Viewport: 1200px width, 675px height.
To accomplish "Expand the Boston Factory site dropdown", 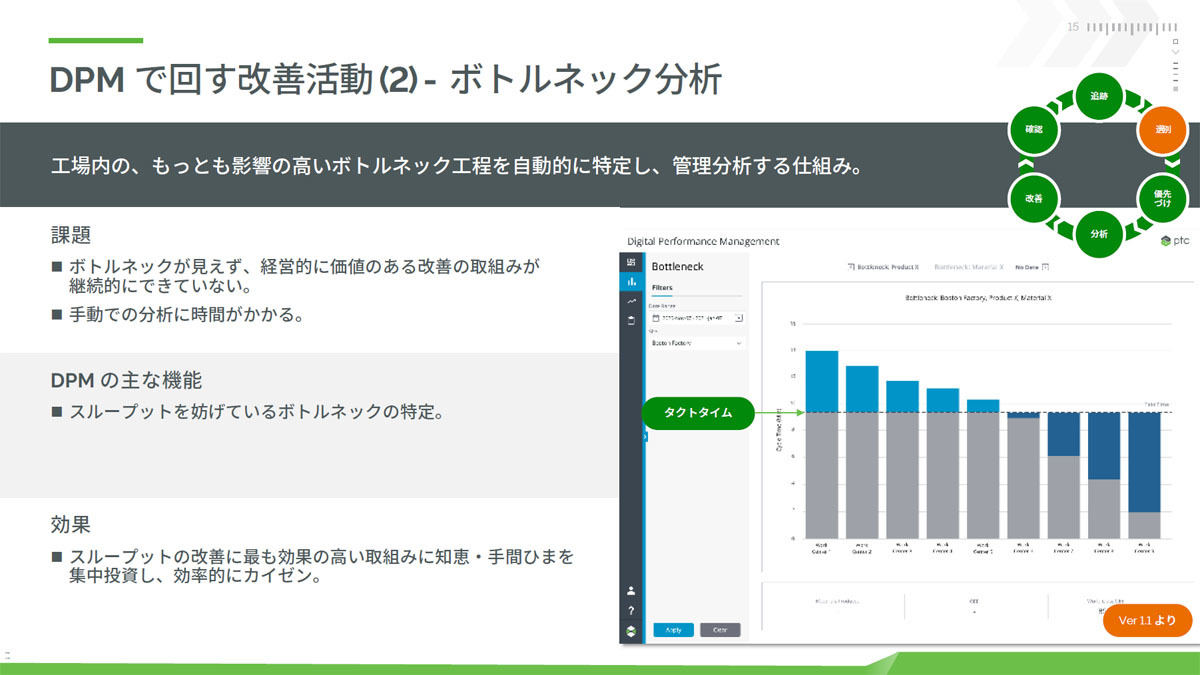I will (x=696, y=343).
